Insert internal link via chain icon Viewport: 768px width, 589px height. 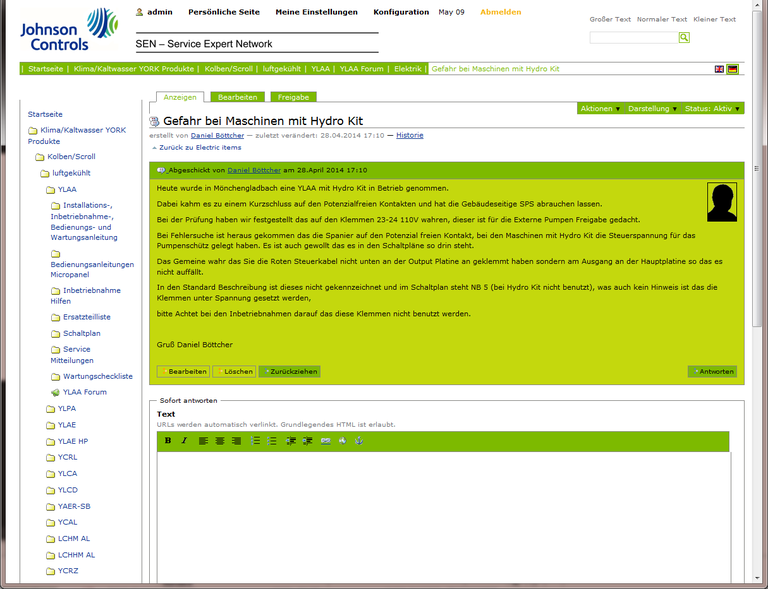pyautogui.click(x=326, y=441)
